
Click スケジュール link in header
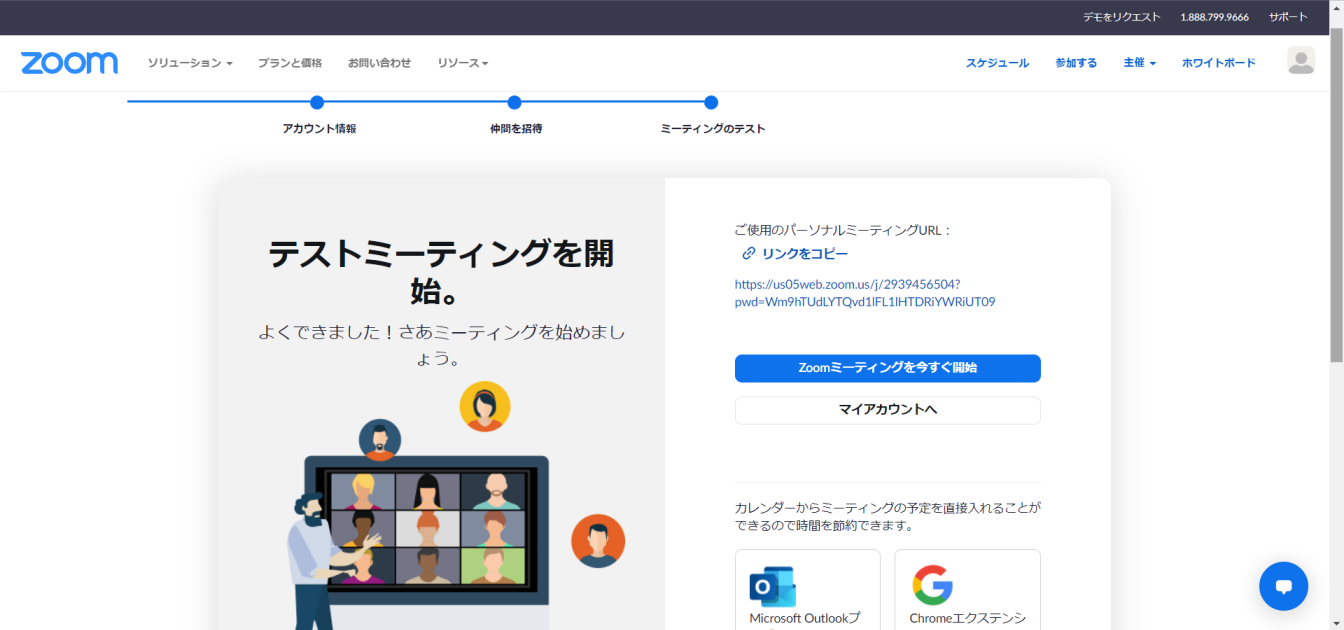pyautogui.click(x=996, y=63)
